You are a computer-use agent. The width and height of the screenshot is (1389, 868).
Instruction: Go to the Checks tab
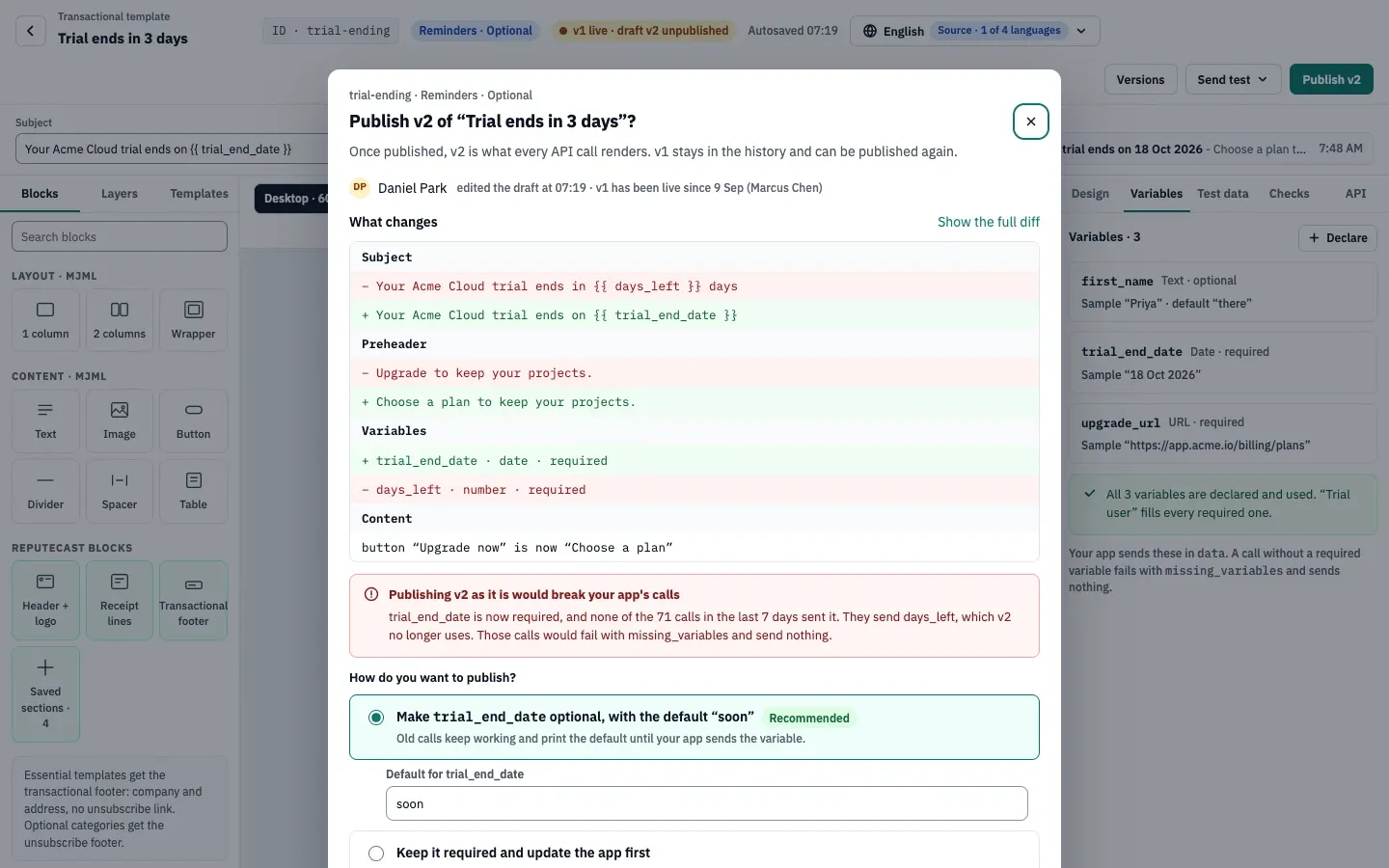pos(1289,194)
